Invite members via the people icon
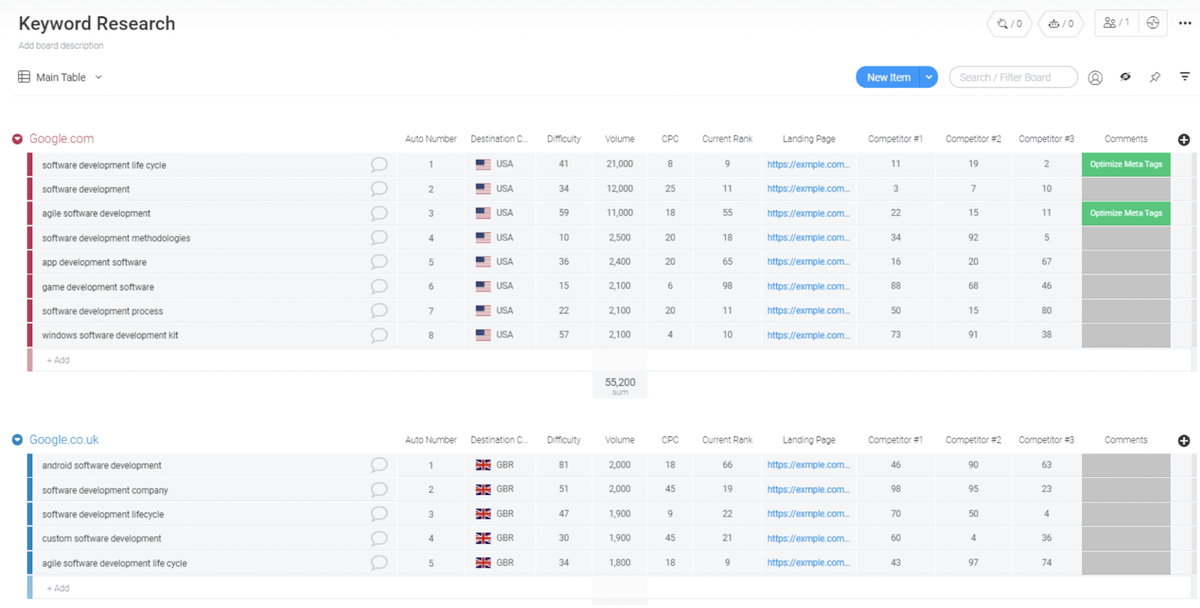 pos(1112,23)
